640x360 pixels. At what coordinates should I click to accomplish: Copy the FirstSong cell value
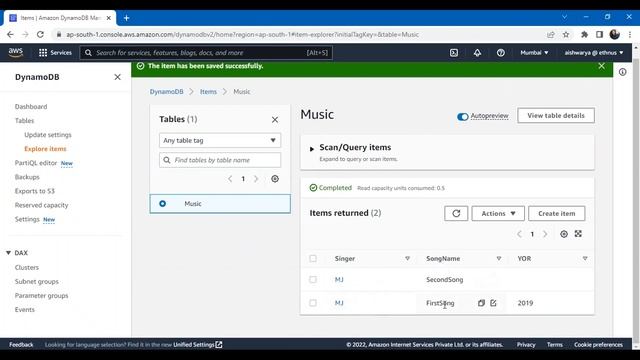(481, 303)
